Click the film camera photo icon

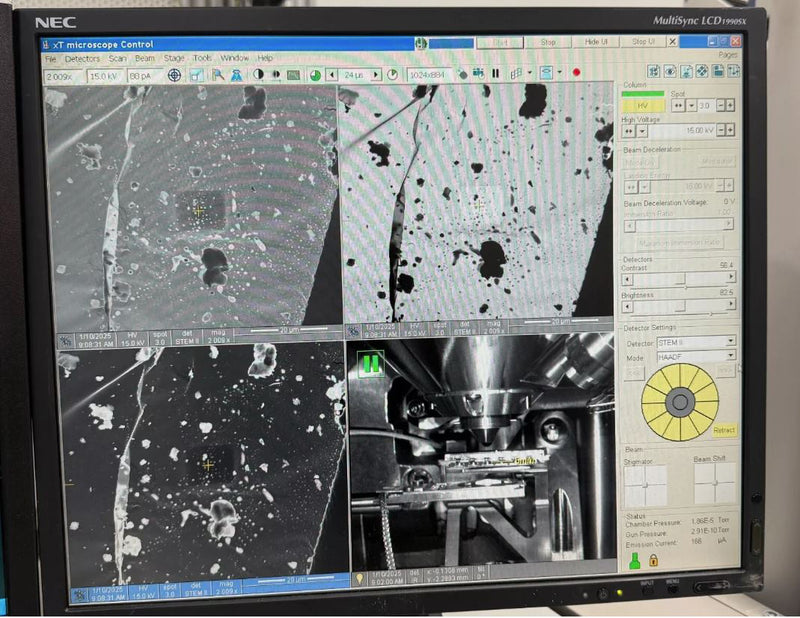[x=479, y=74]
